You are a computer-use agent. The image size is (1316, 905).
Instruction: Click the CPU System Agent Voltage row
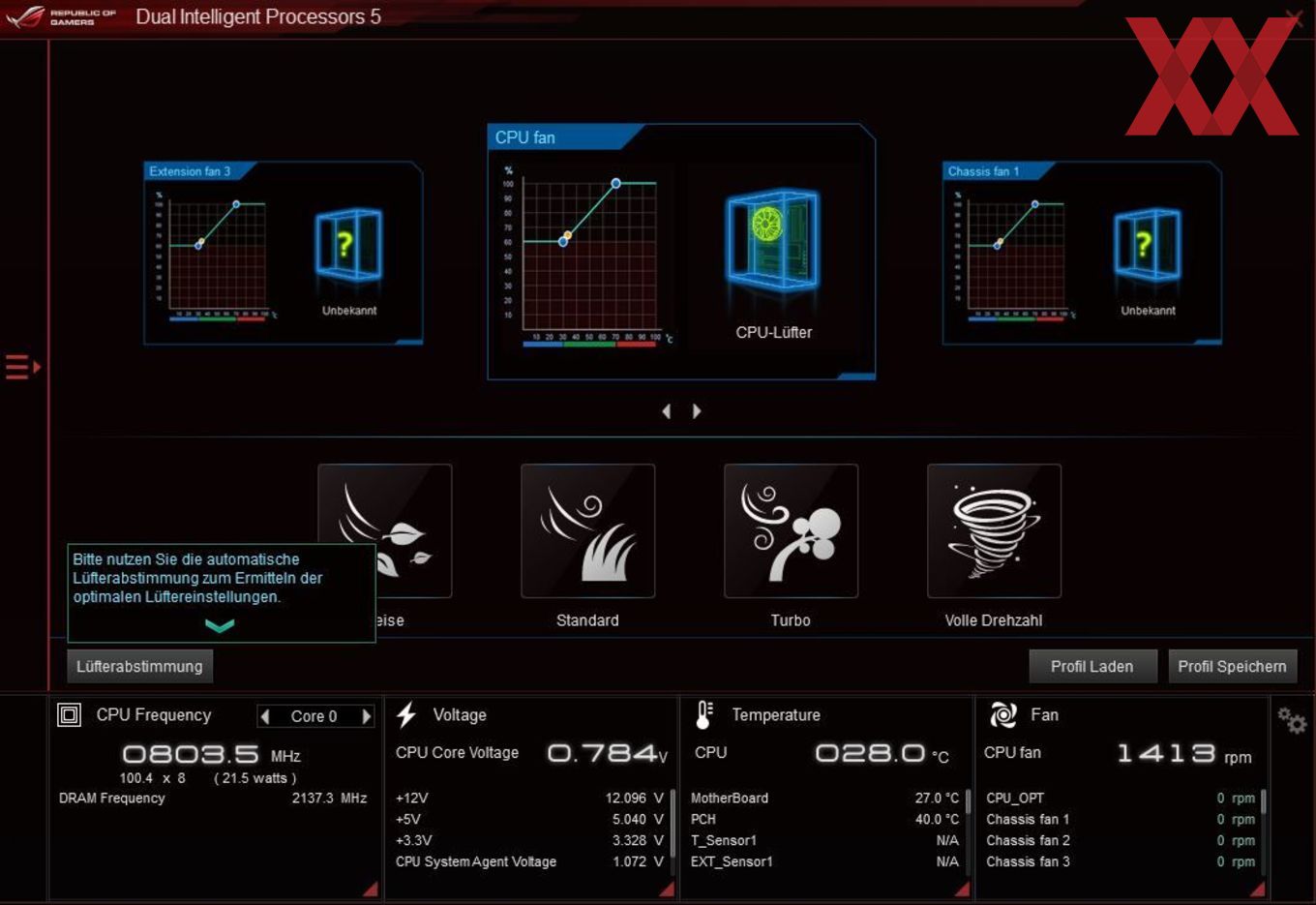pyautogui.click(x=529, y=861)
